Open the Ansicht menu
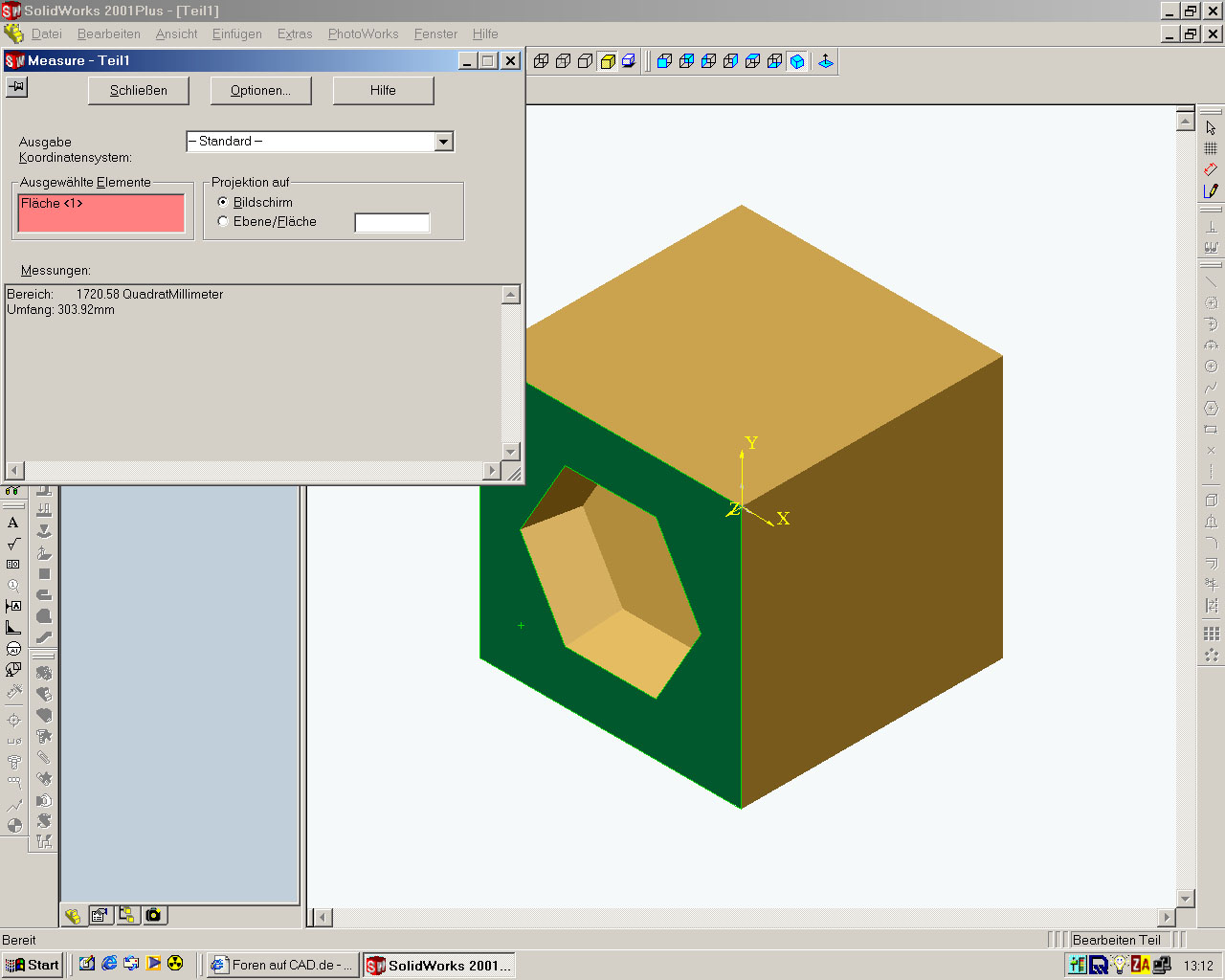Image resolution: width=1225 pixels, height=980 pixels. click(x=176, y=33)
